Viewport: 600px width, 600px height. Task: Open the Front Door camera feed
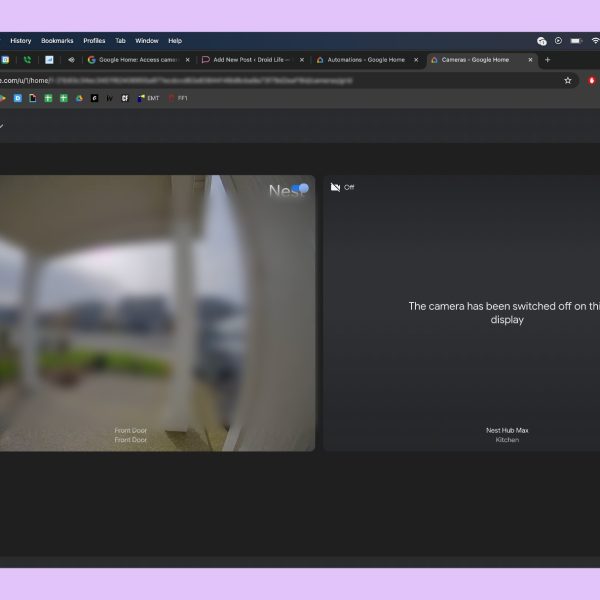[x=150, y=312]
